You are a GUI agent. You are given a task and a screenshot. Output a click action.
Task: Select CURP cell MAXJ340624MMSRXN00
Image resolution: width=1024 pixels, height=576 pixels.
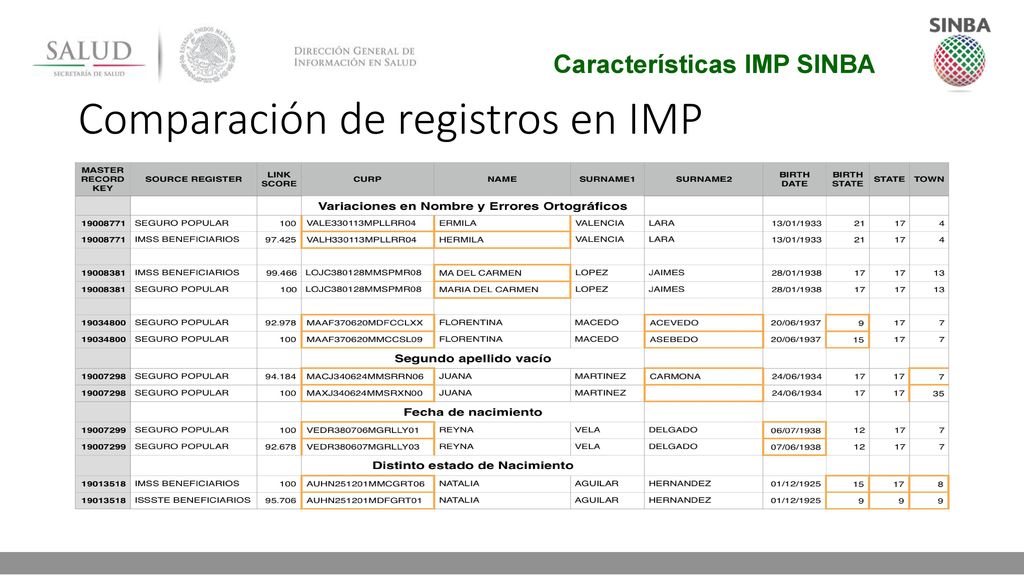[x=368, y=393]
